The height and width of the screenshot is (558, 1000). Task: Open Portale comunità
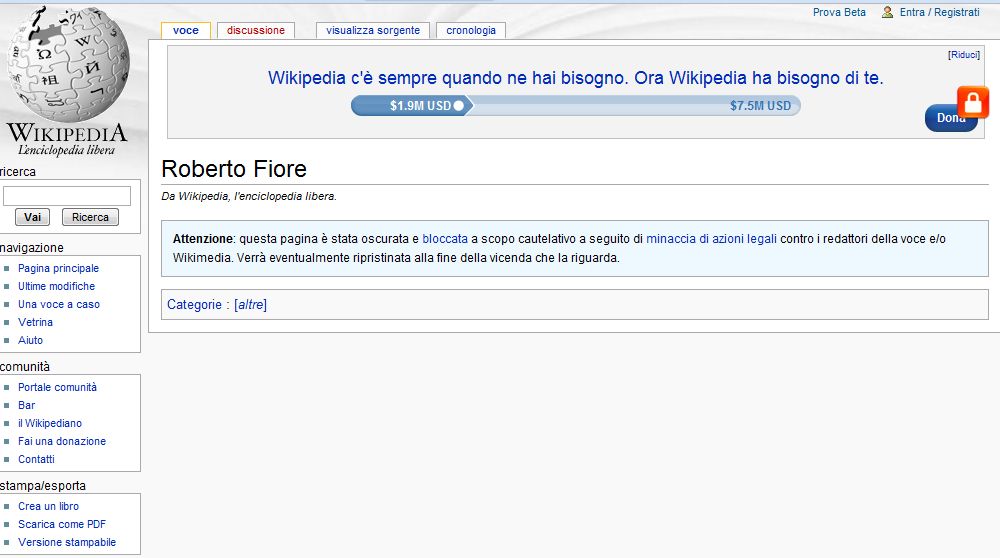point(57,387)
